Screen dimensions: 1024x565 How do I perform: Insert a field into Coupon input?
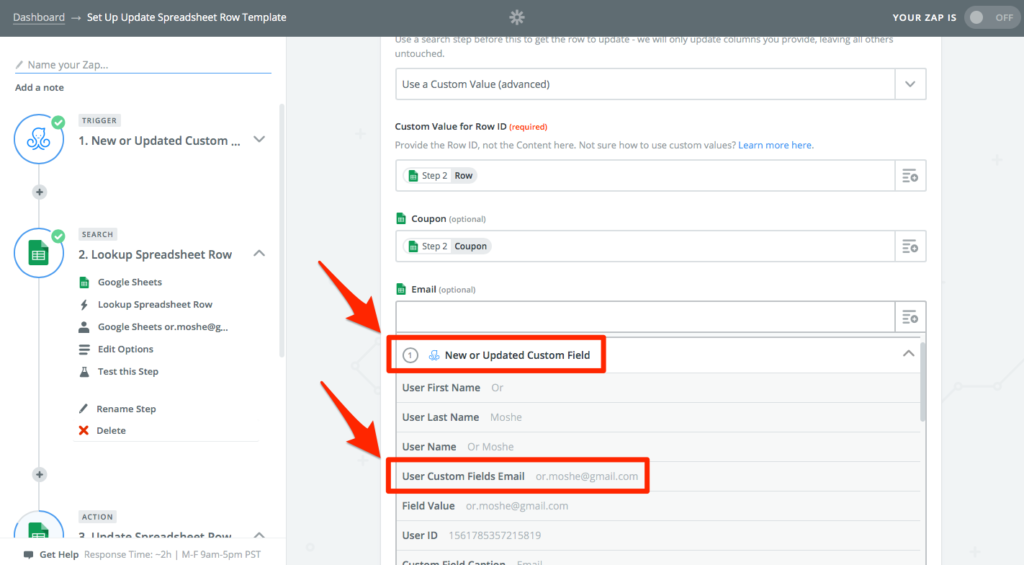tap(910, 246)
